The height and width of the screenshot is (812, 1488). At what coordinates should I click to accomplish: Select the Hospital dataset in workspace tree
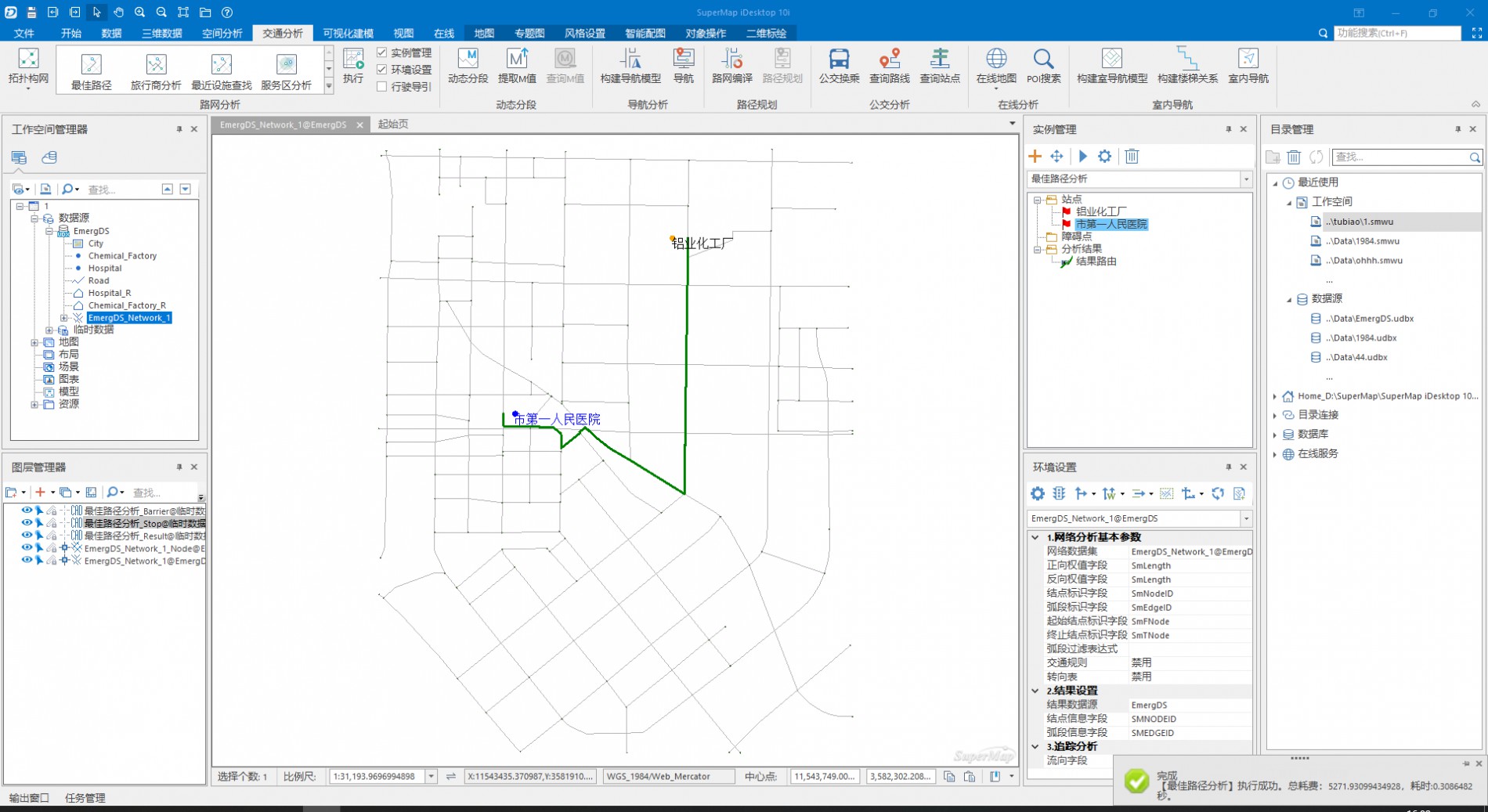[105, 268]
